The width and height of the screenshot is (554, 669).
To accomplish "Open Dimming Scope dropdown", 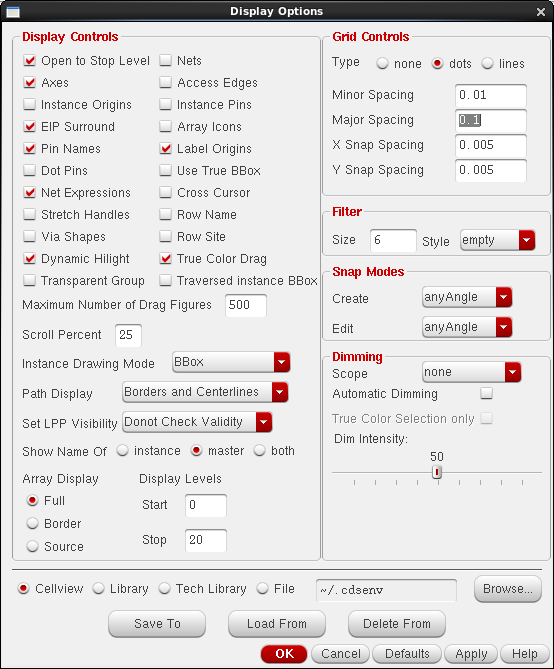I will coord(472,372).
